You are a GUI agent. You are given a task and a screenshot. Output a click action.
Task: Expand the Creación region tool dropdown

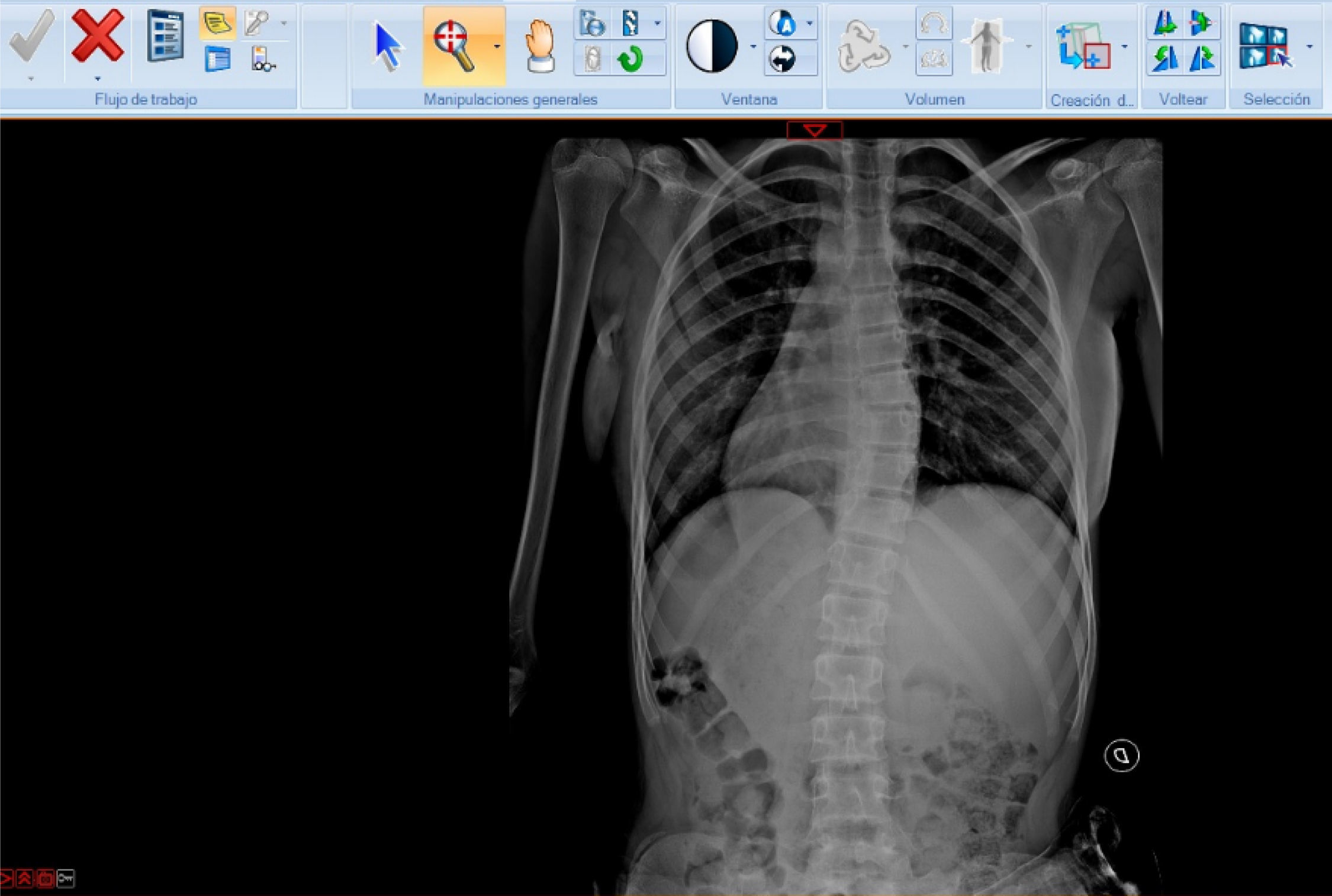pos(1124,46)
